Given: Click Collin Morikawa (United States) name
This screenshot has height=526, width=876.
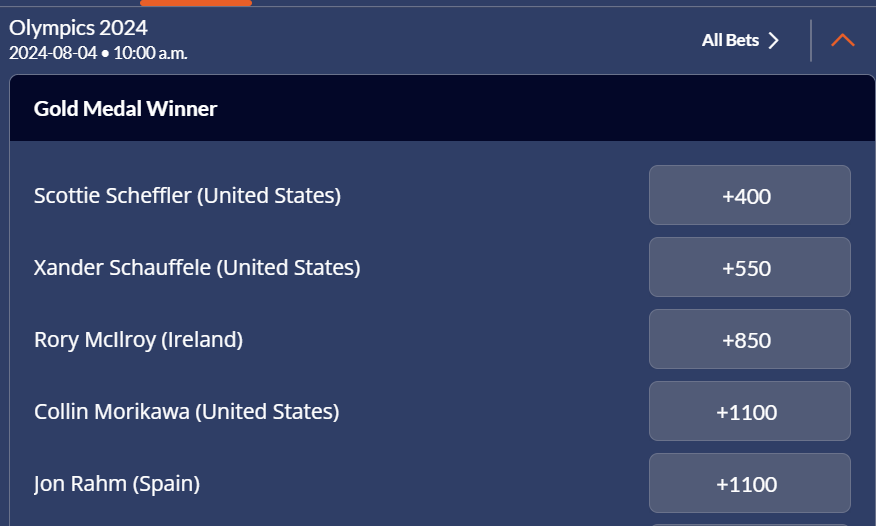Looking at the screenshot, I should click(186, 412).
